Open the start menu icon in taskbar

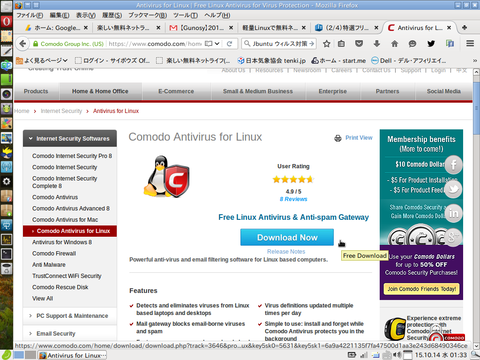(x=6, y=355)
